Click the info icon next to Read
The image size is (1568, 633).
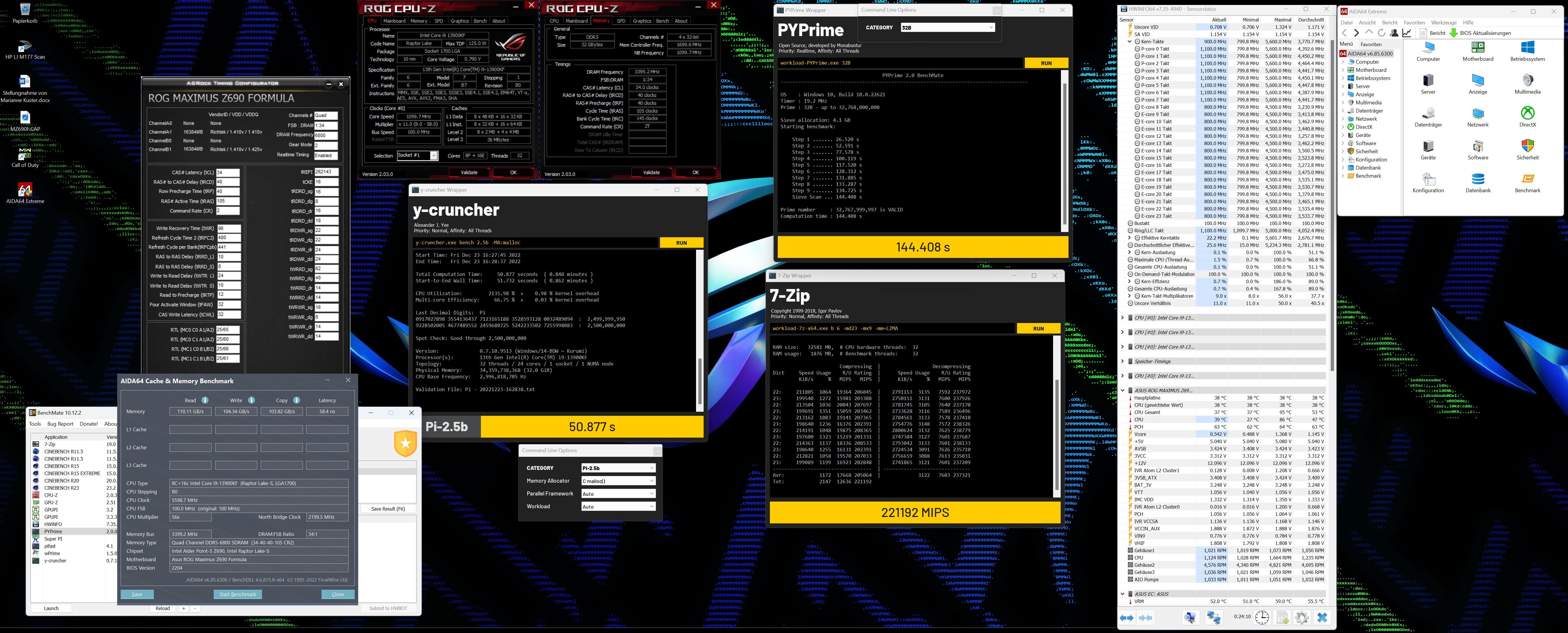[205, 400]
